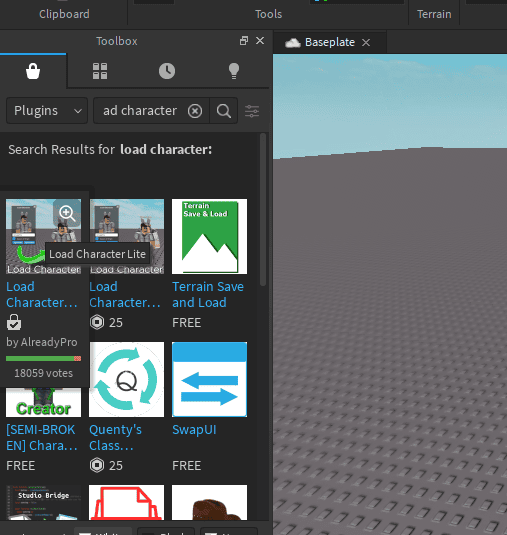Open the "Quenty's Class..." link
Viewport: 507px width, 535px height.
pos(115,437)
